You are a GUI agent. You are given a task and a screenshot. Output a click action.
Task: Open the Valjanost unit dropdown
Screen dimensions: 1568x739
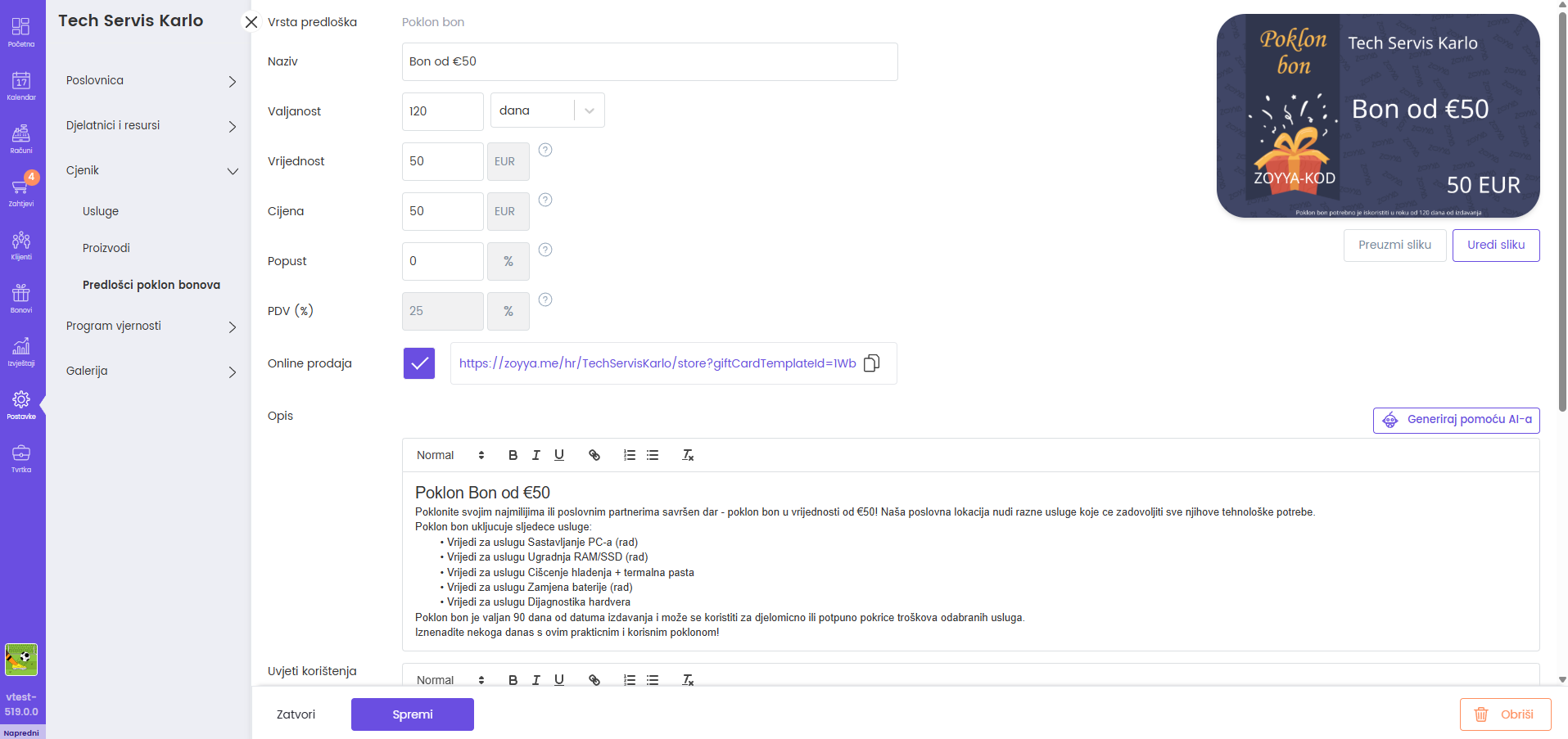click(x=547, y=110)
